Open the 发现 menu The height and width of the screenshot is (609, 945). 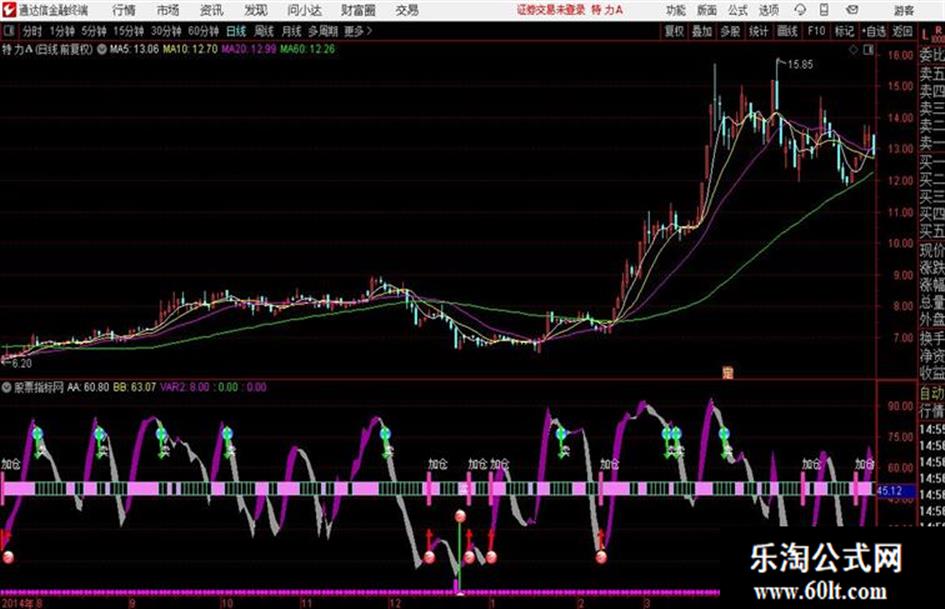[x=256, y=10]
